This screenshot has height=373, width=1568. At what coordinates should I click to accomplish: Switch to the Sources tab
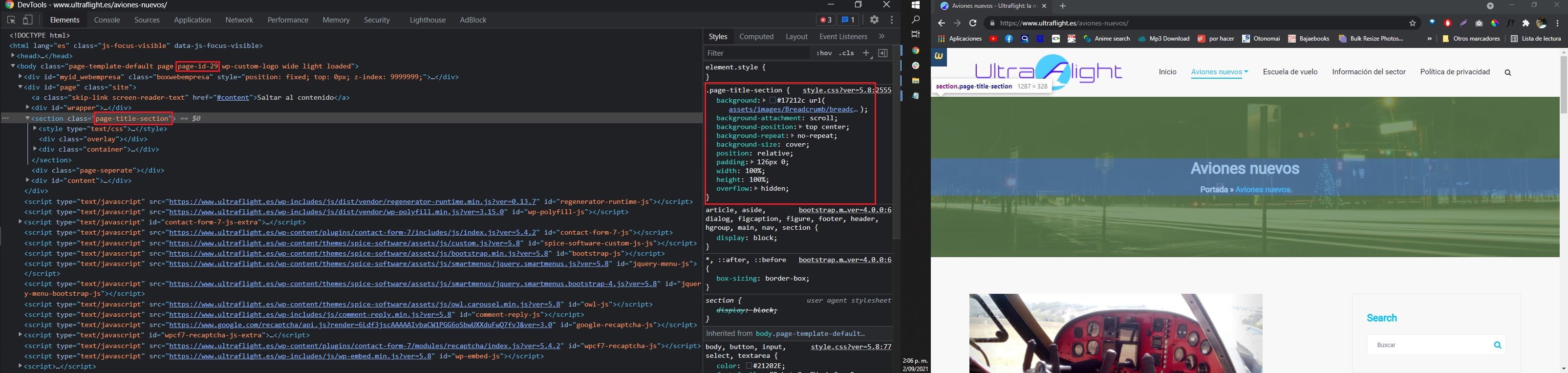pos(147,20)
